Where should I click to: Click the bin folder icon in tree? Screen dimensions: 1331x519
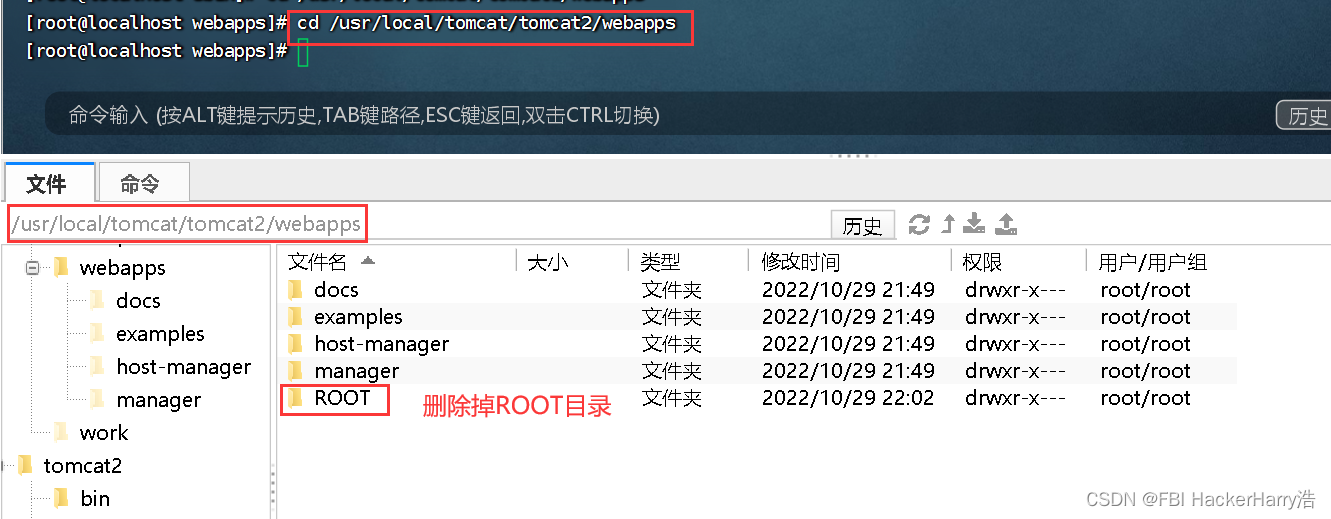62,498
